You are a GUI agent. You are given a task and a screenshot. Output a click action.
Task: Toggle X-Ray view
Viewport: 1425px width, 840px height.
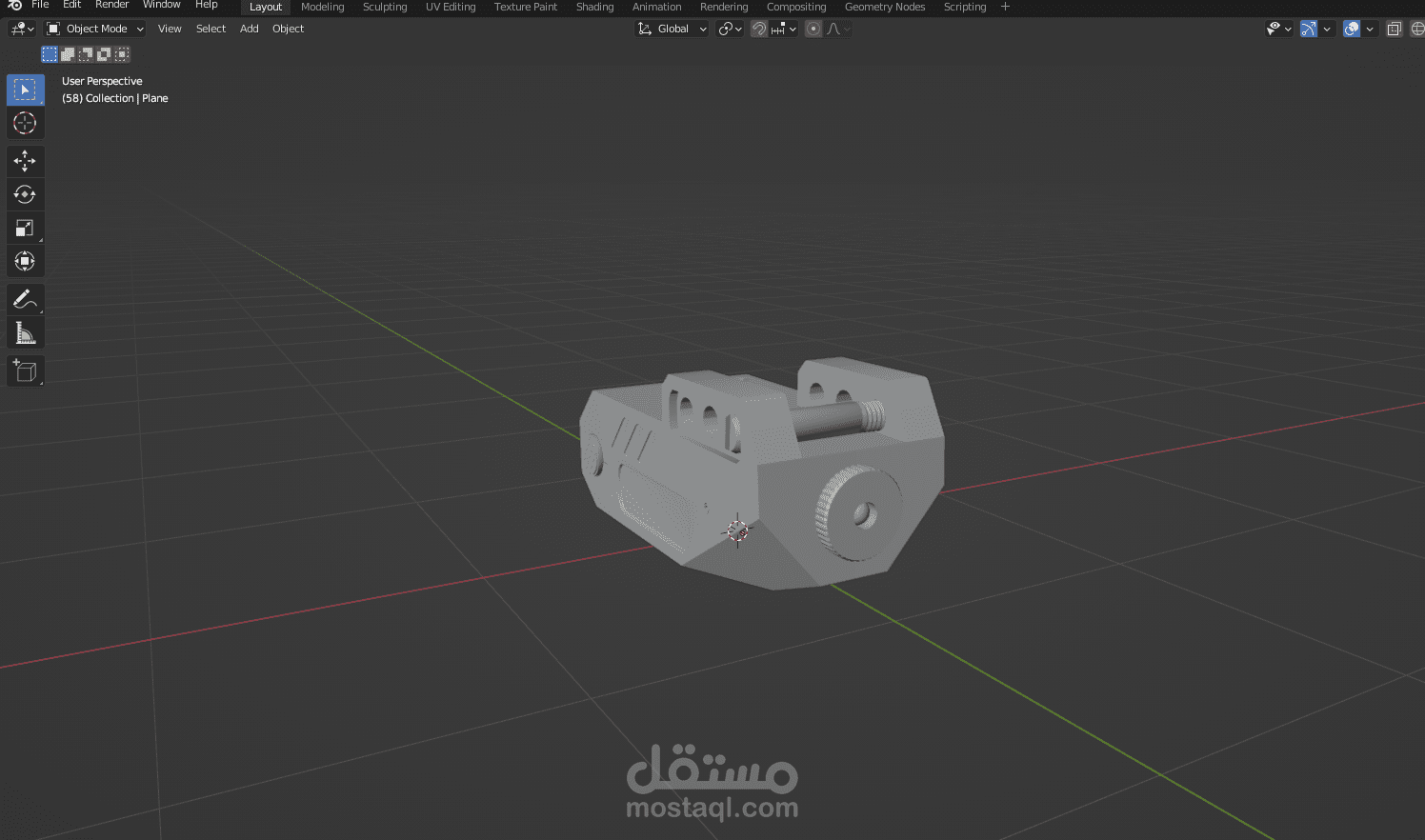point(1395,29)
